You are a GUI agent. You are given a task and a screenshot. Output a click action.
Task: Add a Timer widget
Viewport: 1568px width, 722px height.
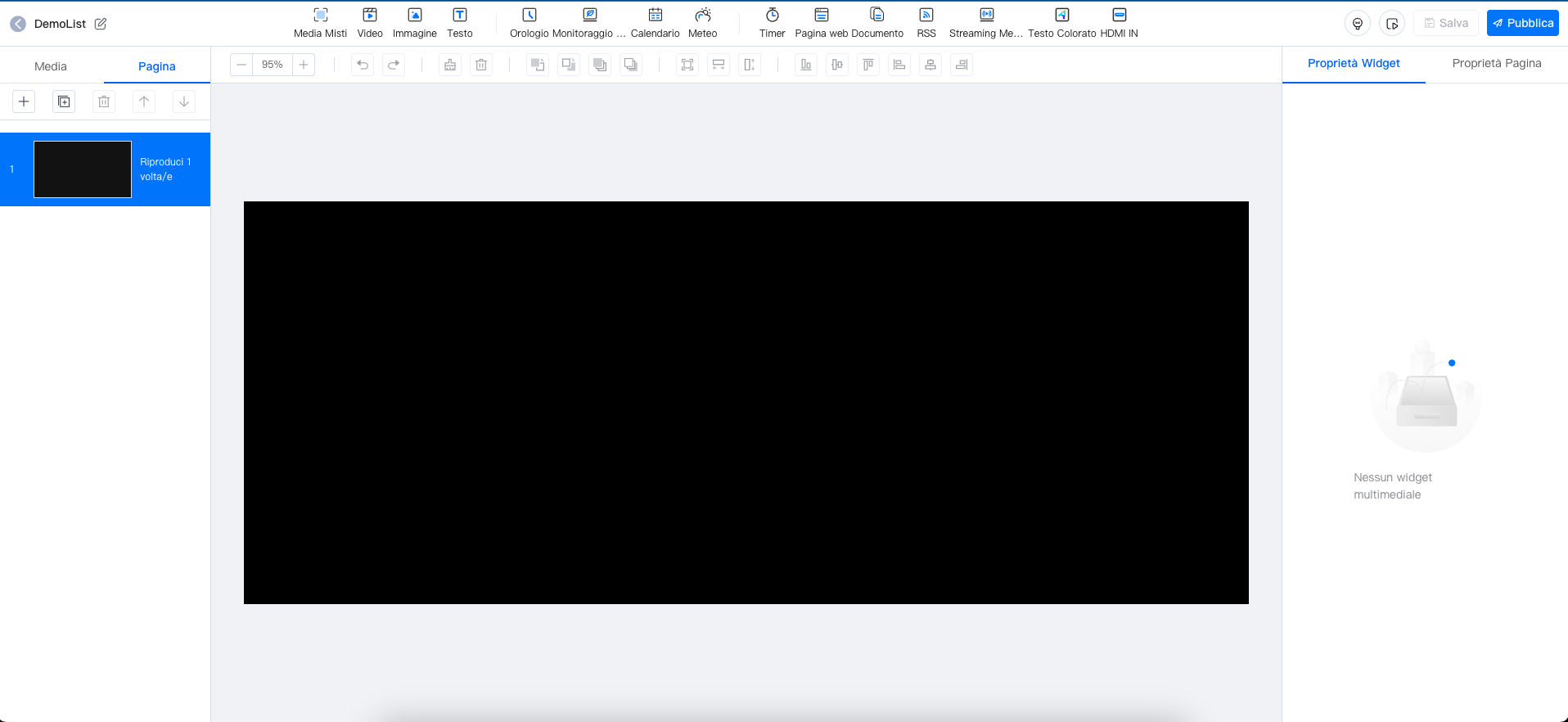(772, 23)
